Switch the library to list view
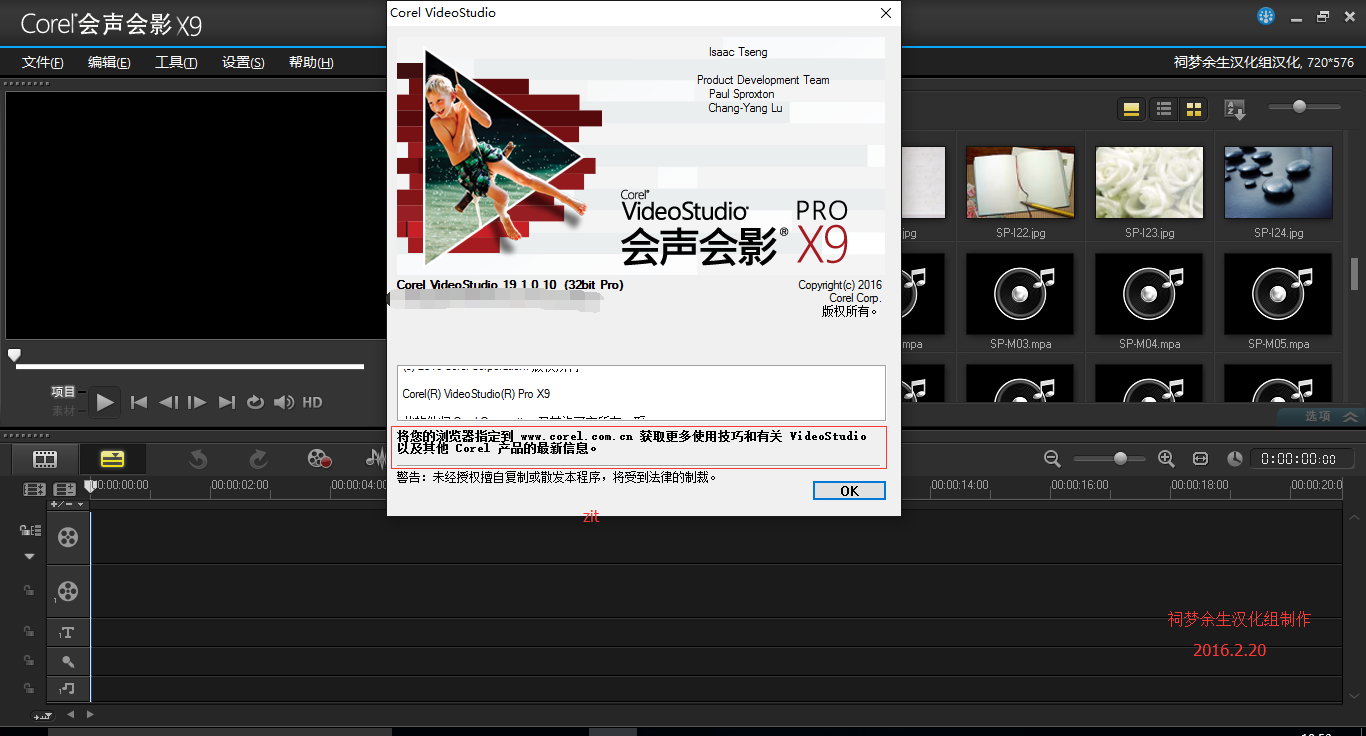Viewport: 1366px width, 736px height. (x=1163, y=109)
